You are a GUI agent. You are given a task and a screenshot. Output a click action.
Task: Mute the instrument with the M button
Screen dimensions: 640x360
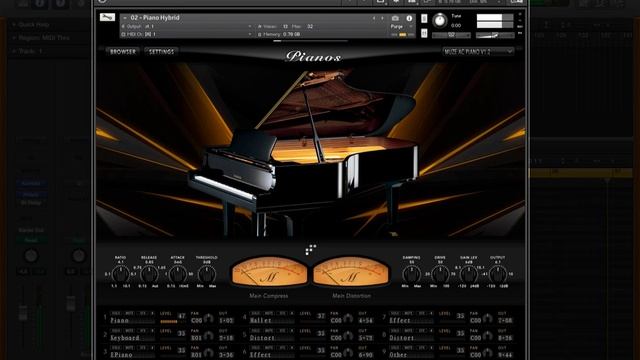[x=424, y=33]
